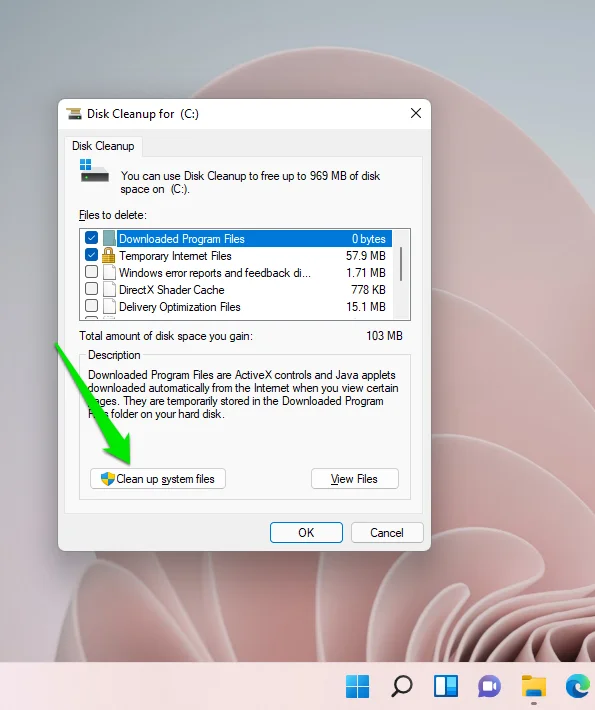Click the View Files button

tap(355, 479)
